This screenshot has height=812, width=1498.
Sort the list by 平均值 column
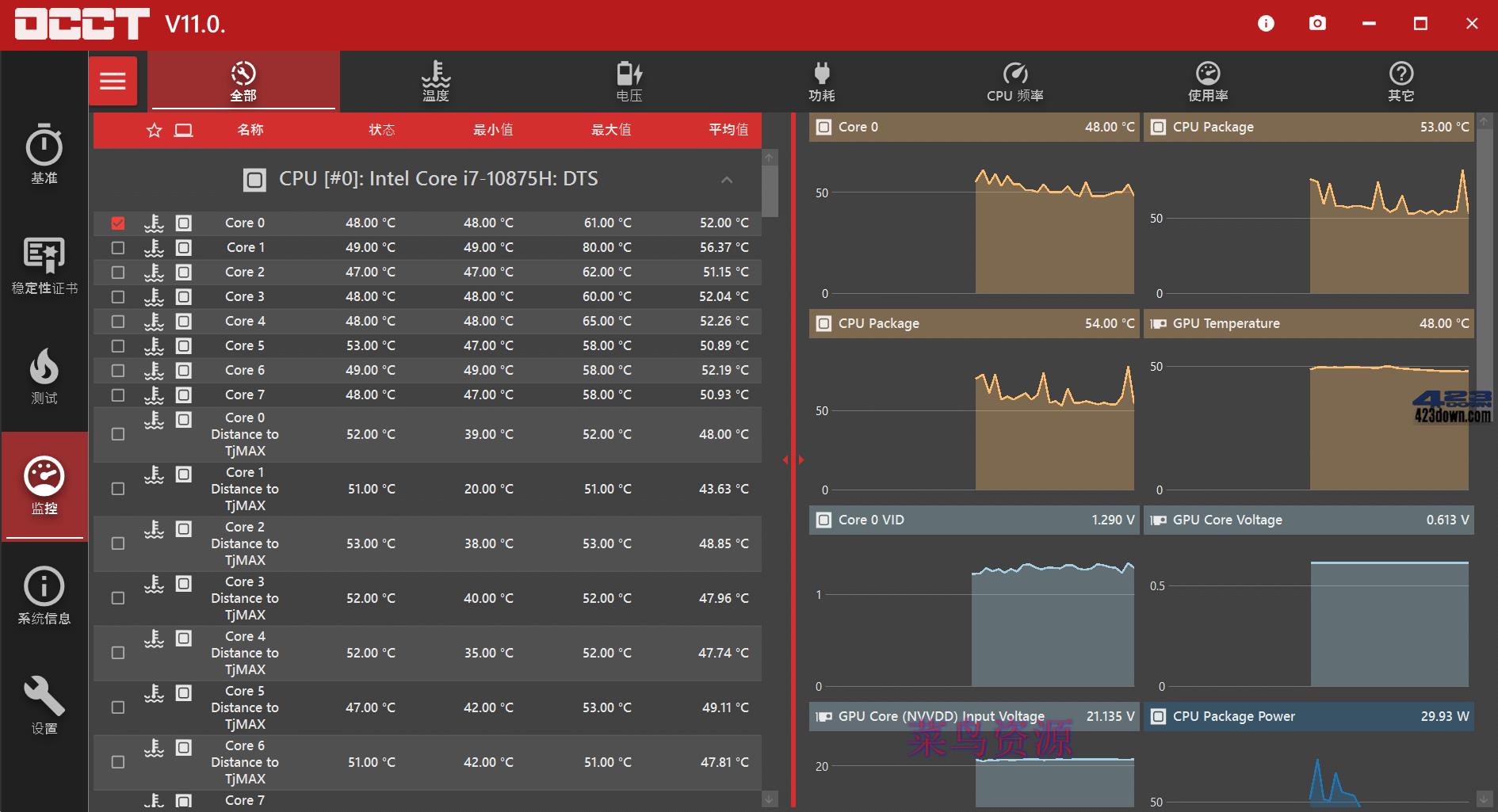(x=727, y=130)
